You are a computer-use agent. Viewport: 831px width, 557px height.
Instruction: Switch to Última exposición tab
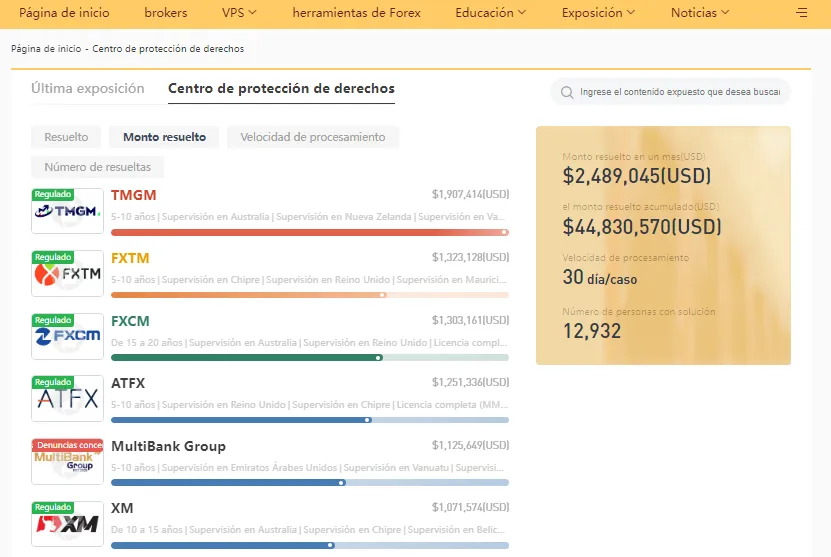(87, 89)
